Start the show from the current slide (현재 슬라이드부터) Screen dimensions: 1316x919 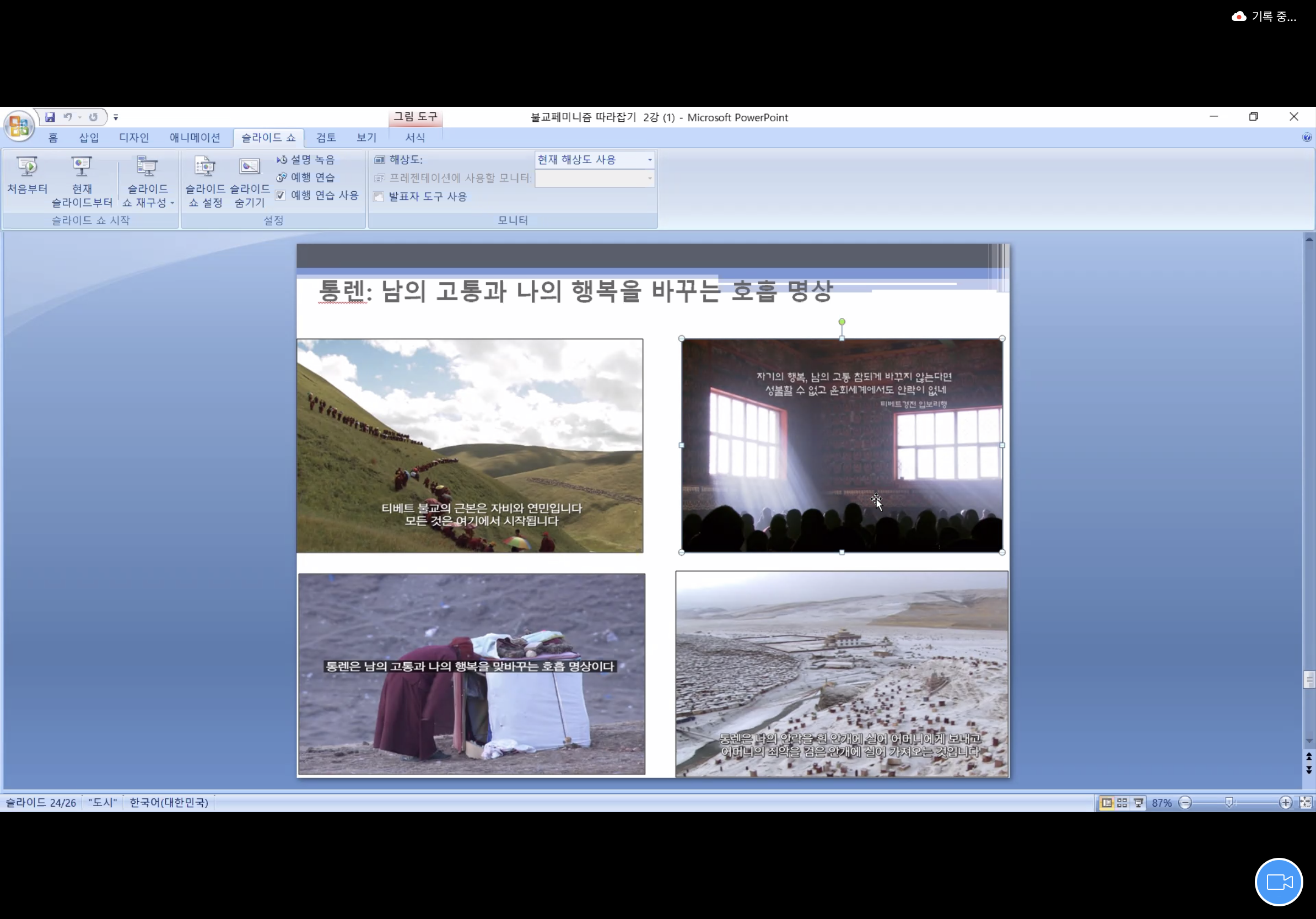tap(82, 182)
